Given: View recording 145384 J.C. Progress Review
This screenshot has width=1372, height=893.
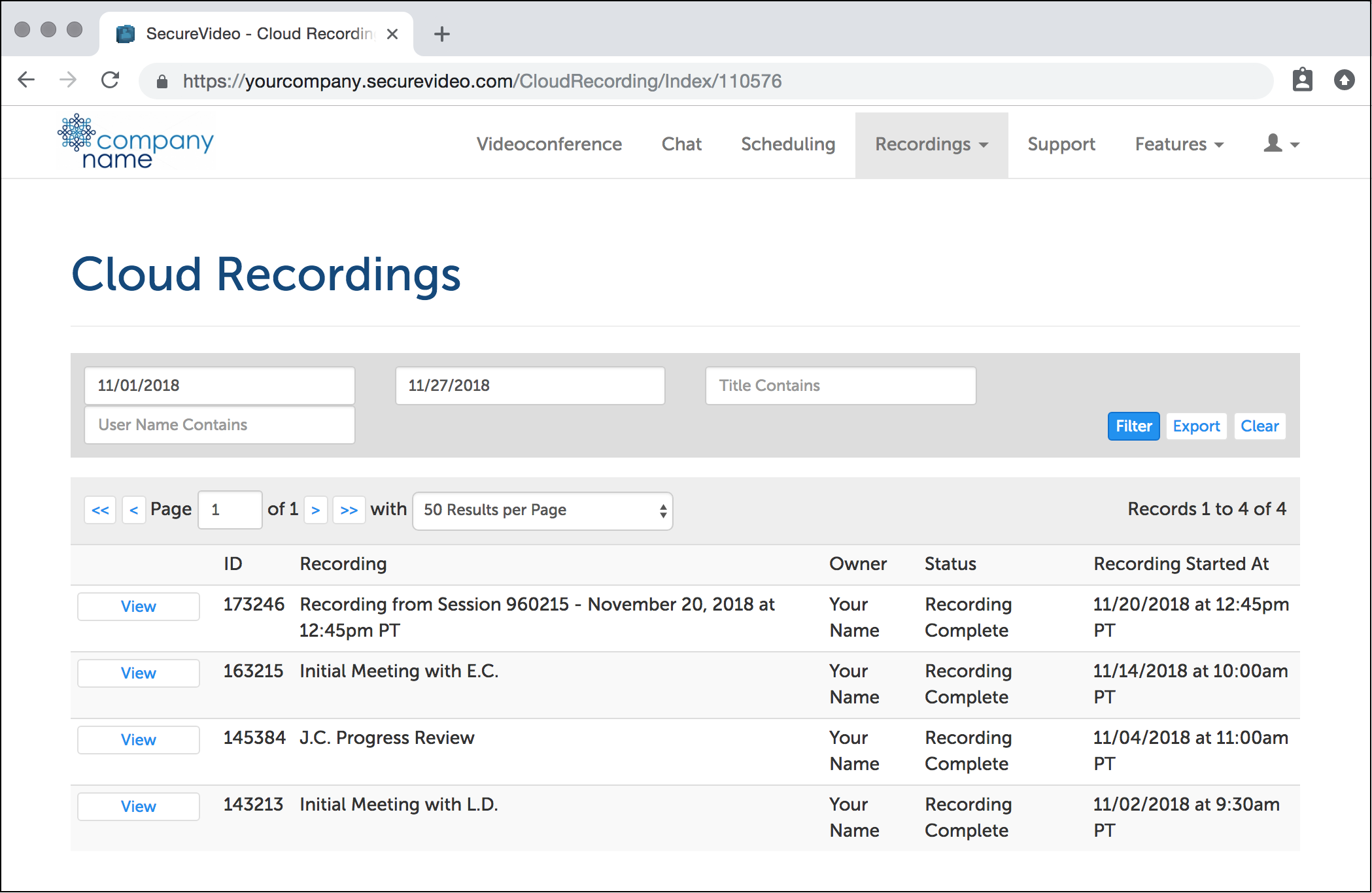Looking at the screenshot, I should (139, 740).
